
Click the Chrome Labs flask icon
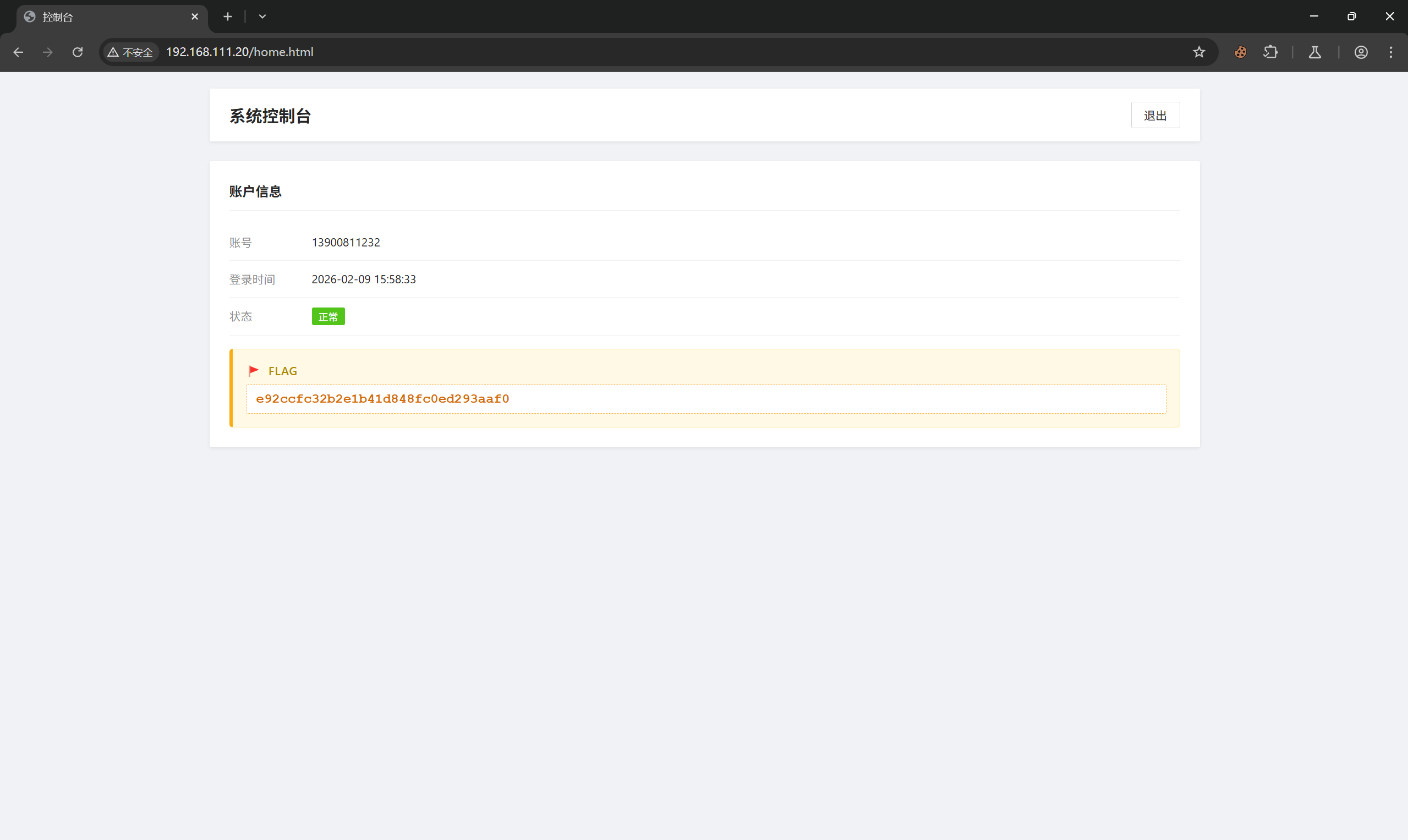point(1314,52)
